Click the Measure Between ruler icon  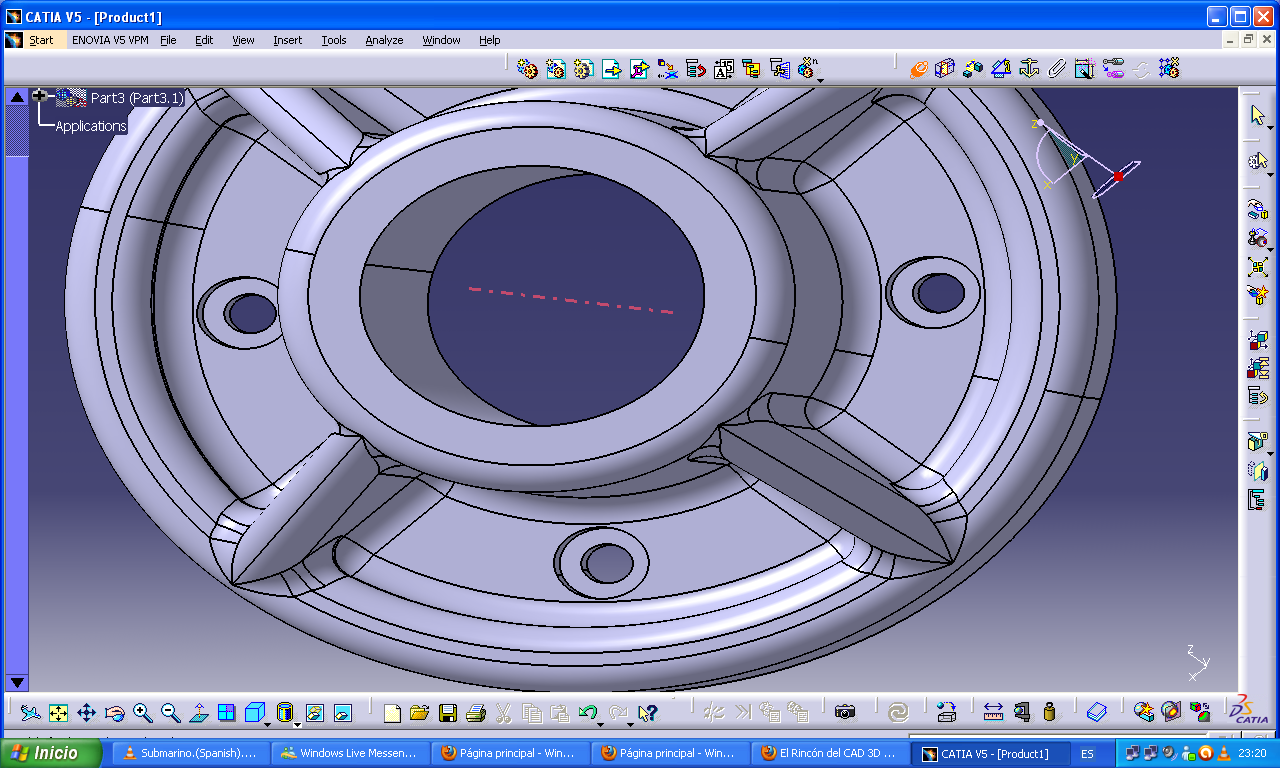pos(993,713)
